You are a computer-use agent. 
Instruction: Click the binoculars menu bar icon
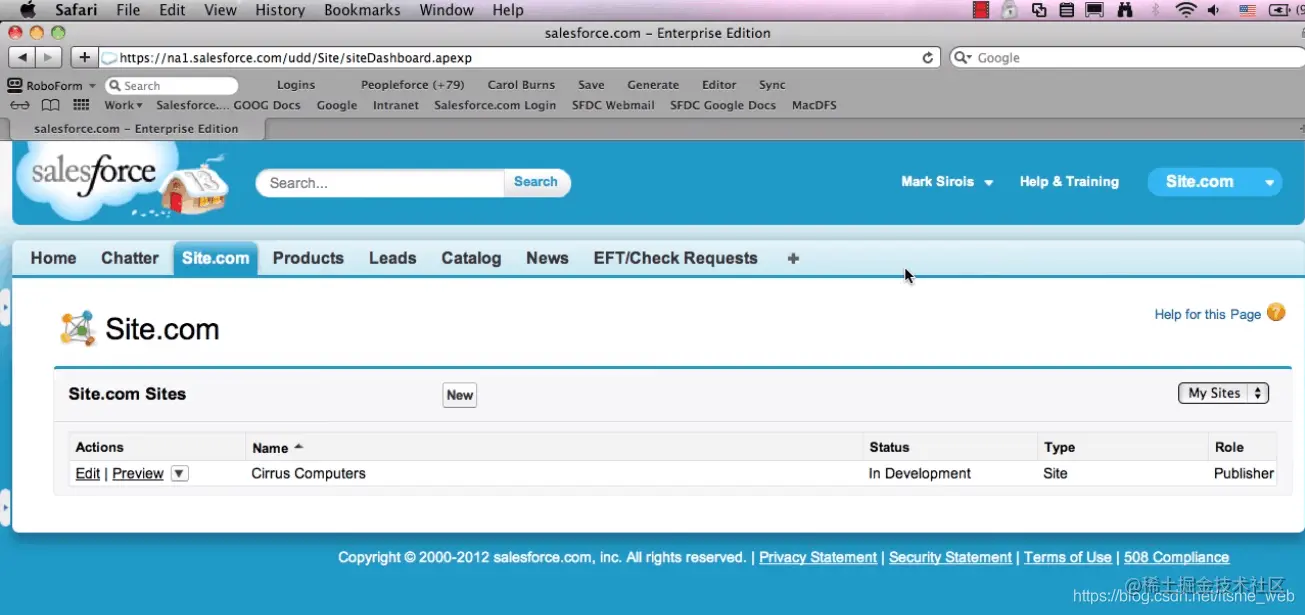[1125, 10]
